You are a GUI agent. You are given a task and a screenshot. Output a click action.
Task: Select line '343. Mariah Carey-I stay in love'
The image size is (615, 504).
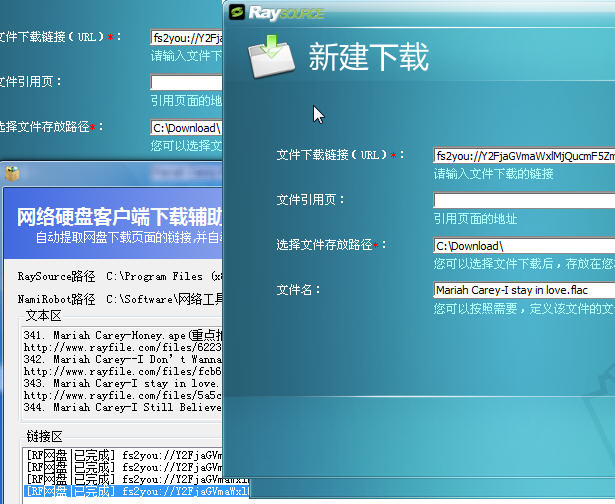[x=123, y=383]
